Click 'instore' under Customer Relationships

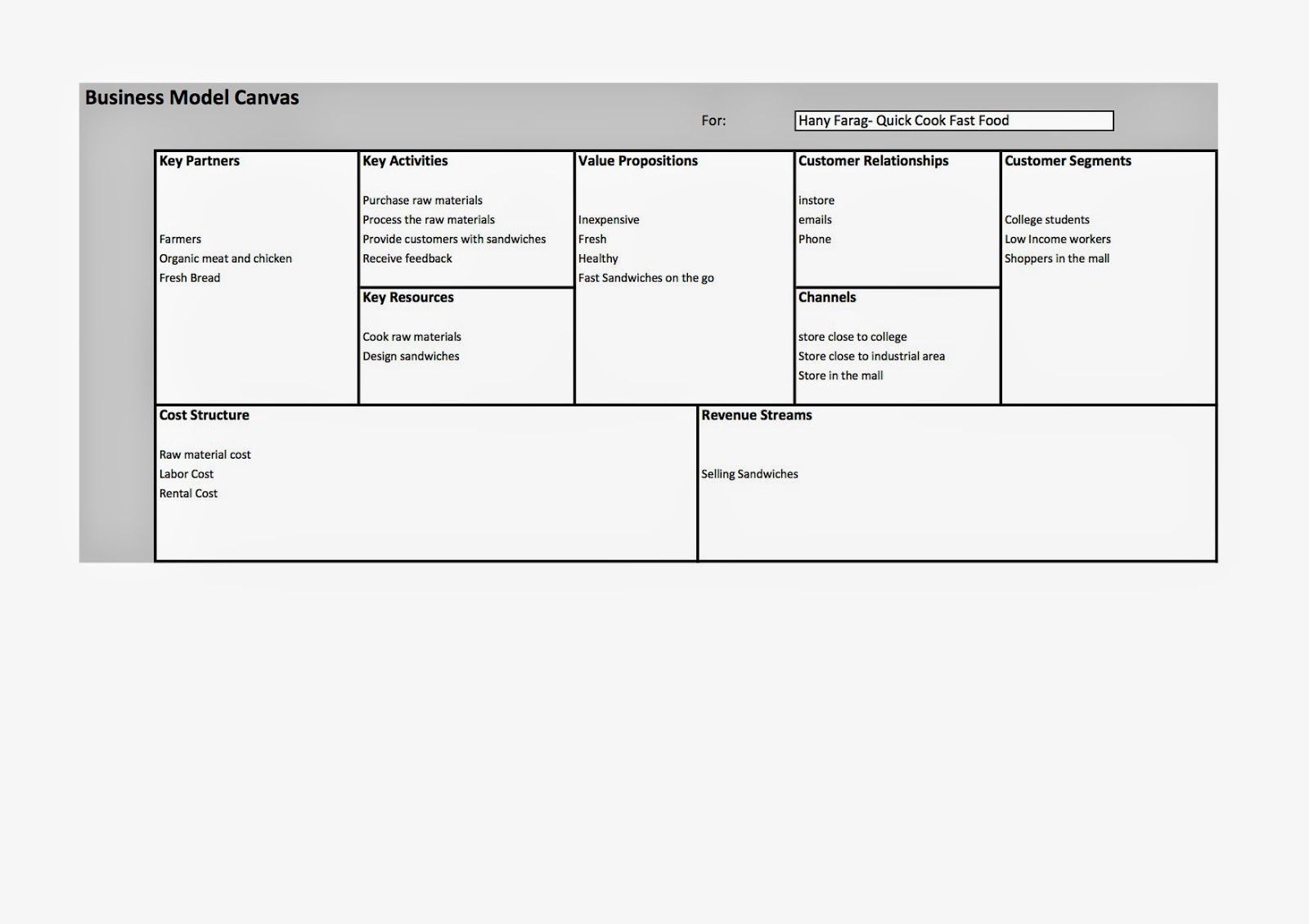[x=816, y=200]
